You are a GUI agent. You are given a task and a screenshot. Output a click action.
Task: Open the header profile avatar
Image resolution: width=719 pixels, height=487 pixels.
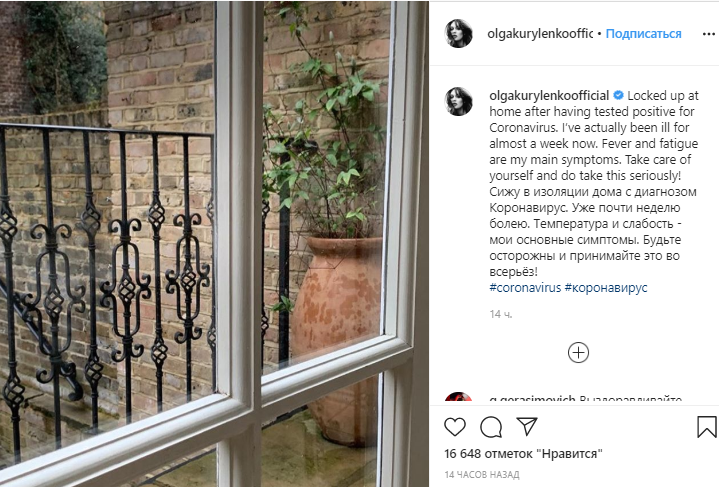click(x=459, y=33)
